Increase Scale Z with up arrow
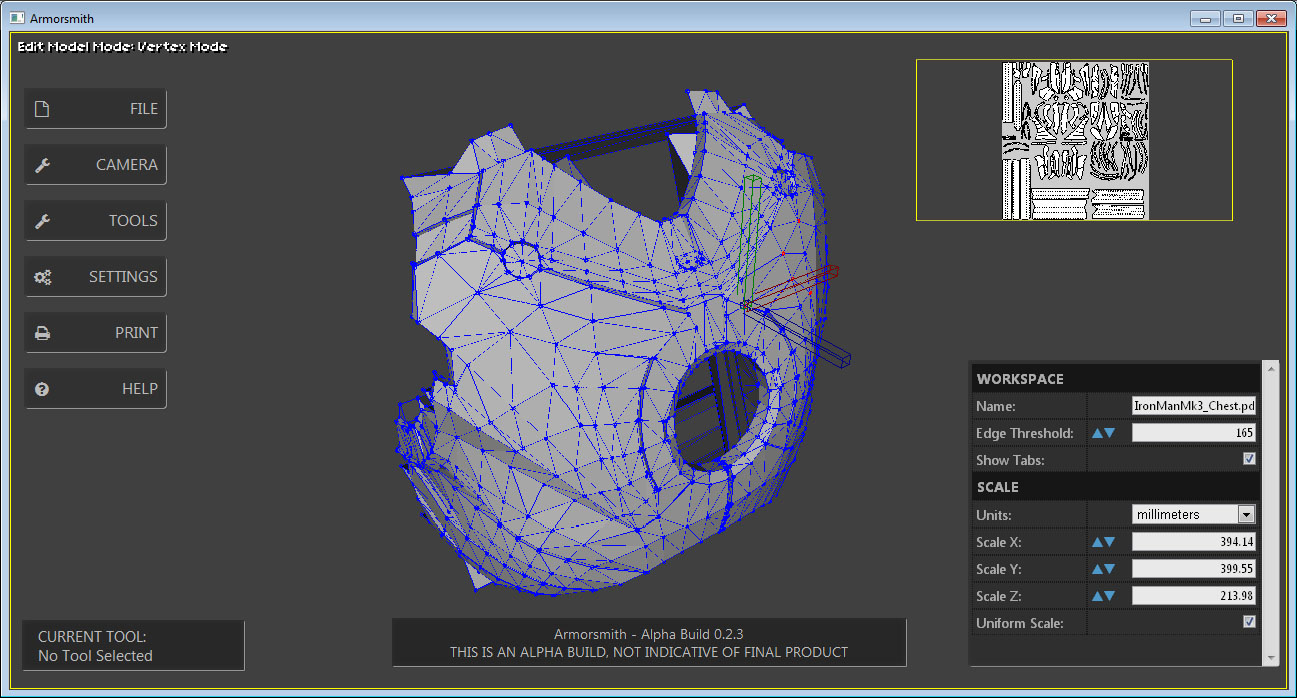 1097,596
